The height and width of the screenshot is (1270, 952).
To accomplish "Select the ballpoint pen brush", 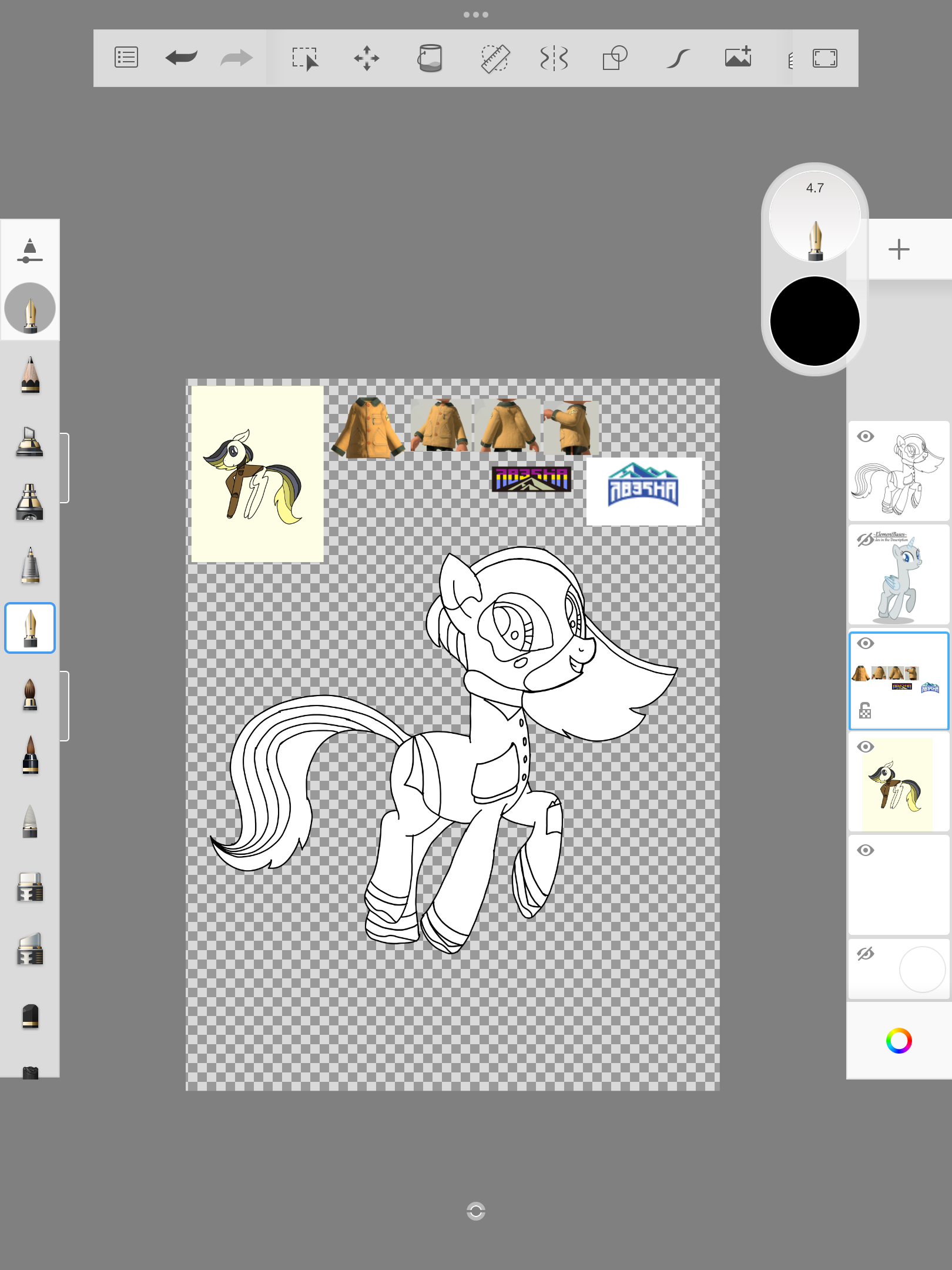I will click(x=30, y=566).
